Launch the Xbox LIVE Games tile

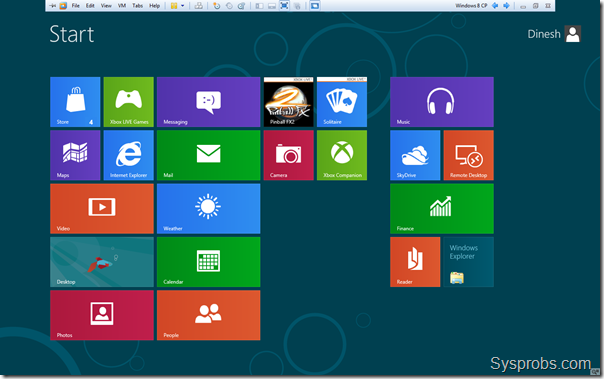point(129,102)
